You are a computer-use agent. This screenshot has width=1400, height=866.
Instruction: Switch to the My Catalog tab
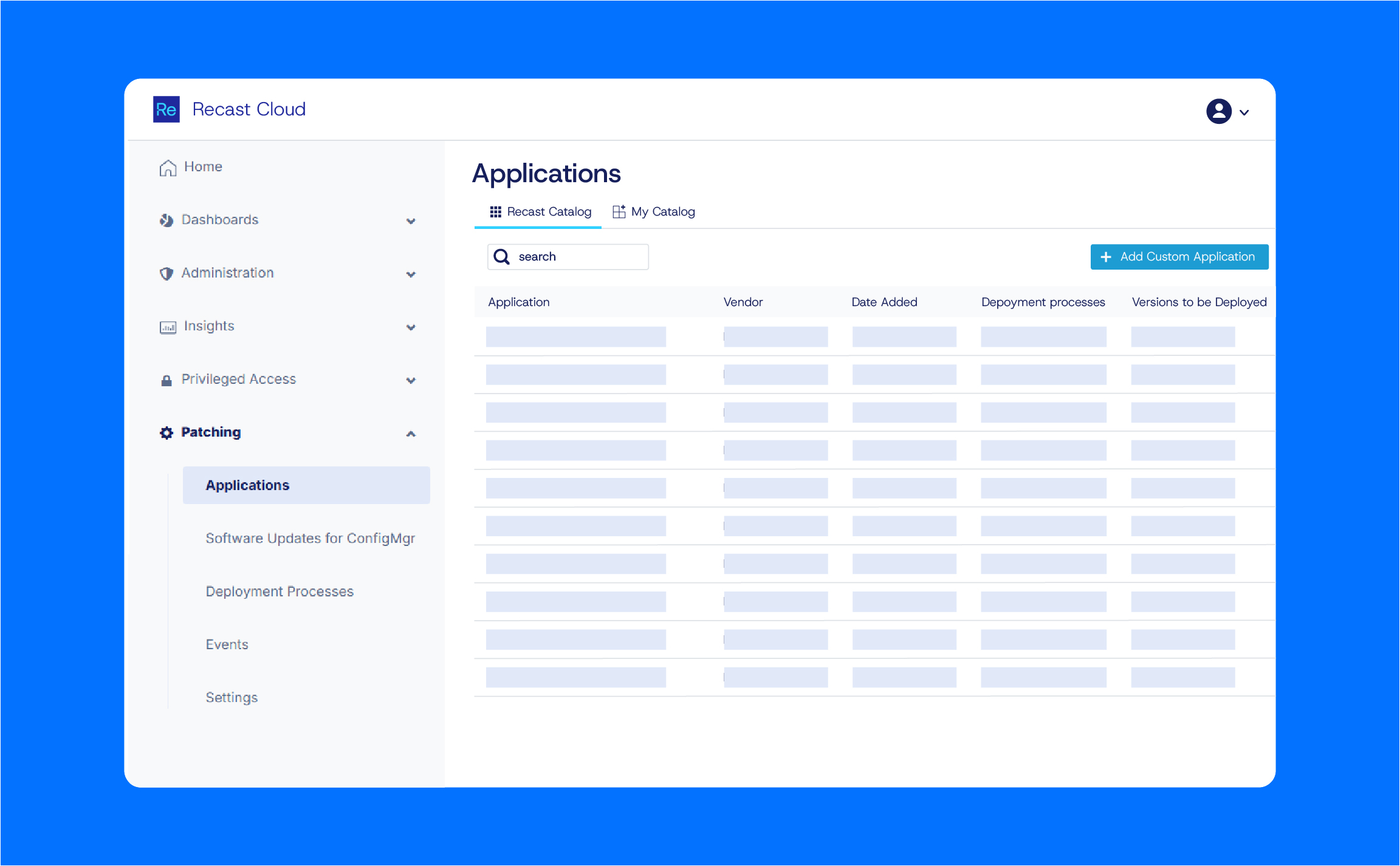(x=654, y=212)
